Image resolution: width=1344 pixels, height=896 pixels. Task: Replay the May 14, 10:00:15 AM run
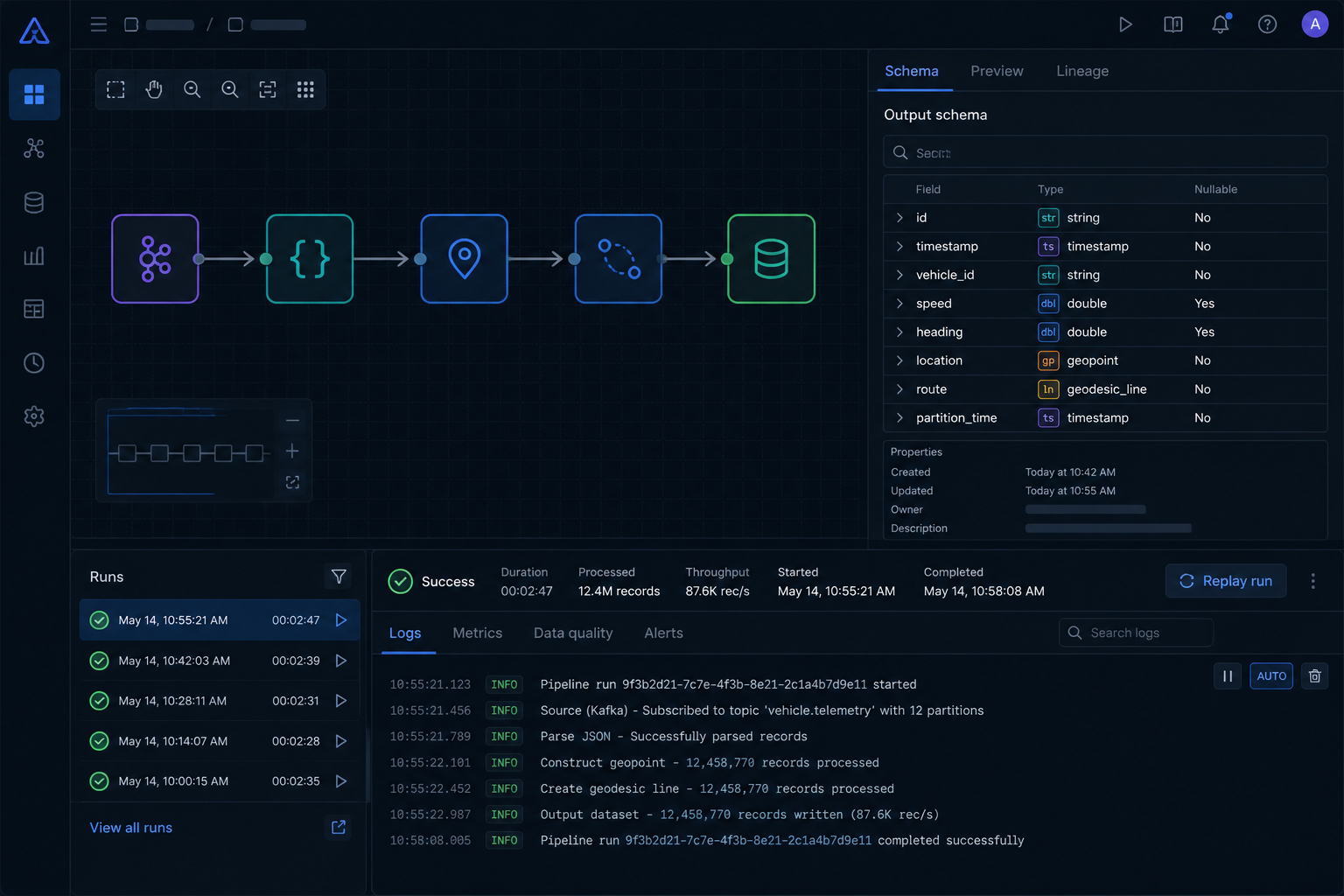click(341, 781)
